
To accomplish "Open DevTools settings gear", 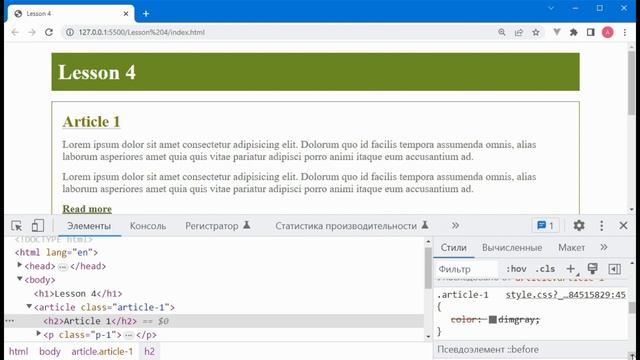I will [x=579, y=225].
